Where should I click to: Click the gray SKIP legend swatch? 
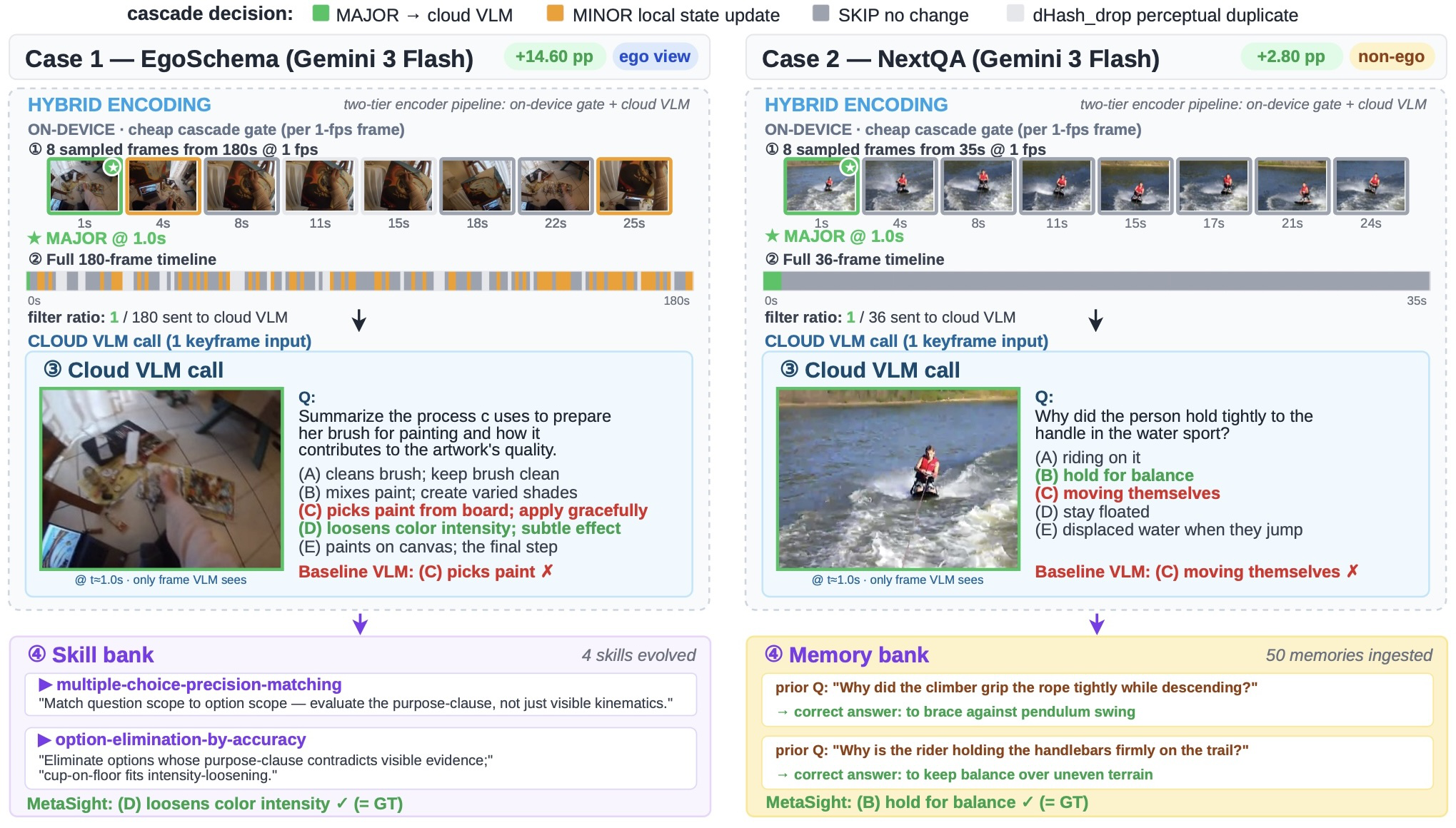click(821, 13)
